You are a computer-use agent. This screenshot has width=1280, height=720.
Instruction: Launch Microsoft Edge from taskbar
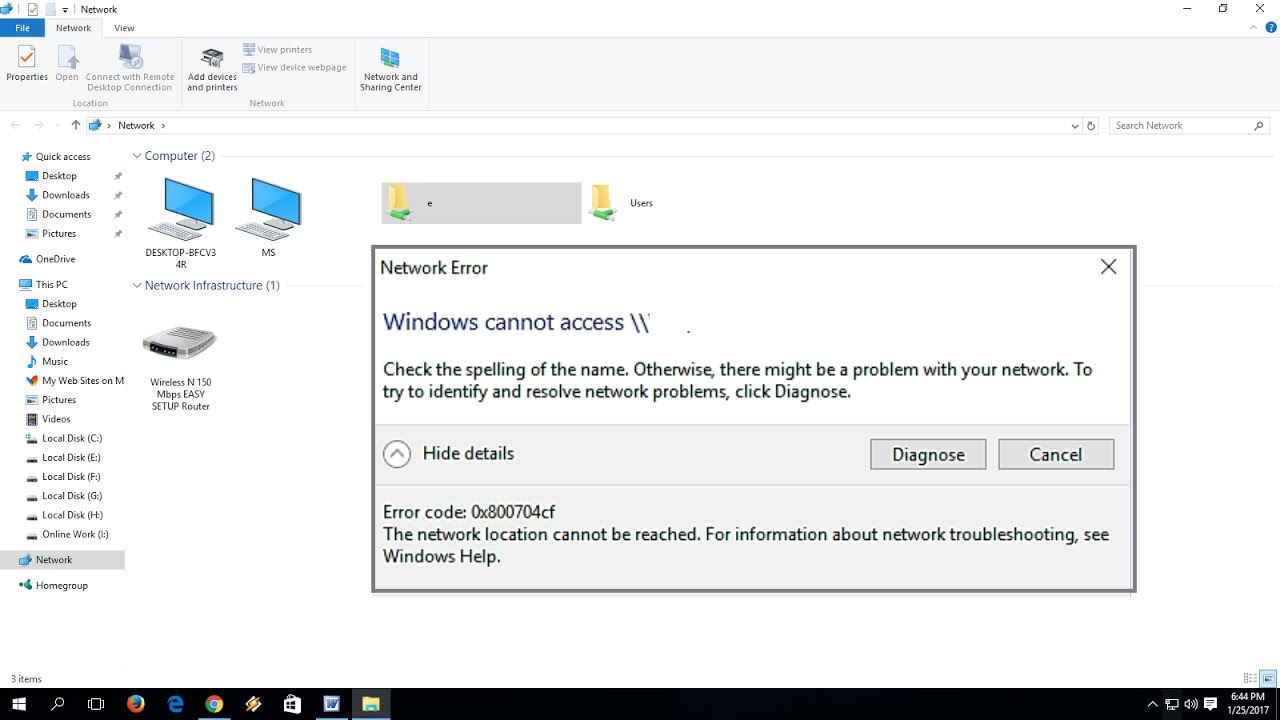coord(175,704)
